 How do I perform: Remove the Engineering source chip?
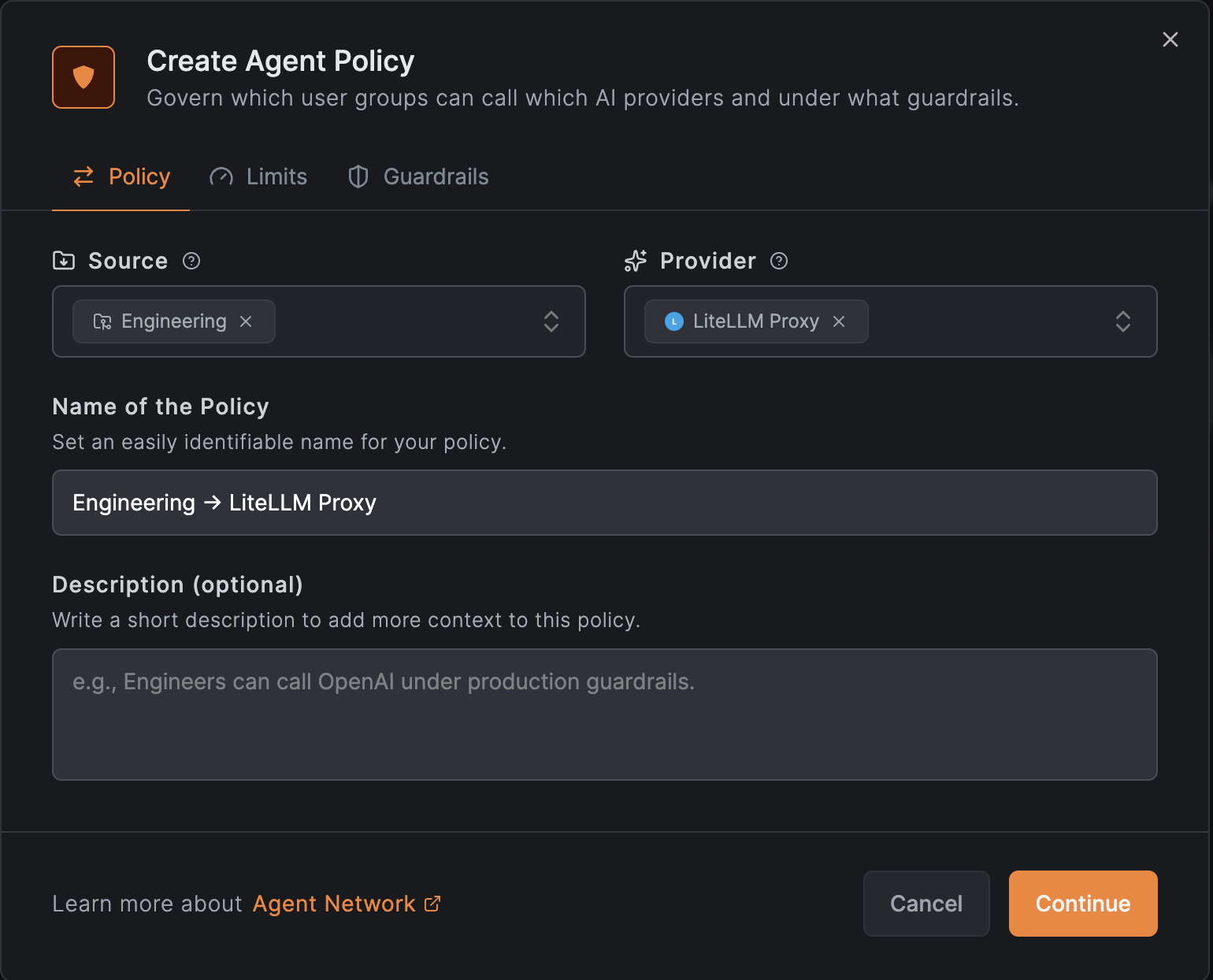click(x=246, y=321)
